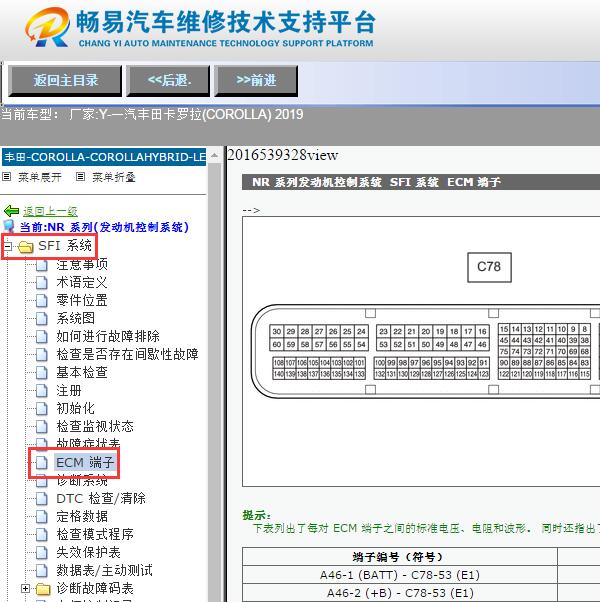
Task: Open 零件位置 page
Action: (x=82, y=300)
